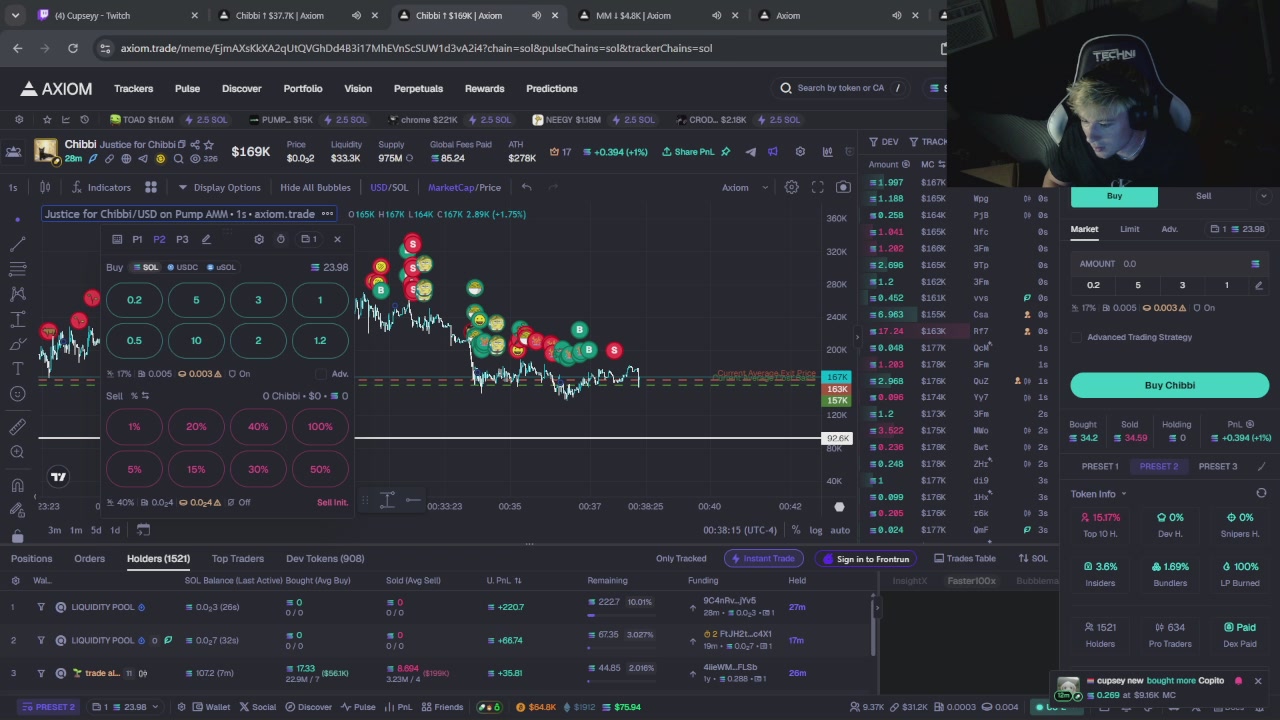
Task: Copy the Justice for Chibbi token name
Action: [x=181, y=144]
